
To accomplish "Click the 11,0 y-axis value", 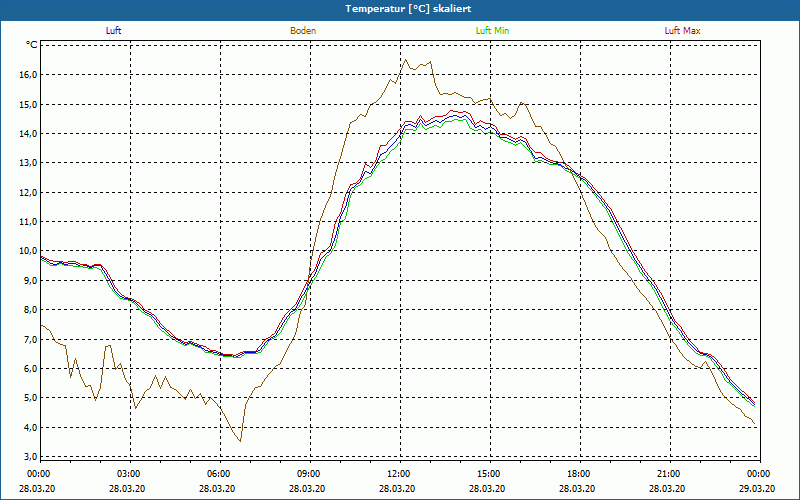I will click(x=29, y=222).
